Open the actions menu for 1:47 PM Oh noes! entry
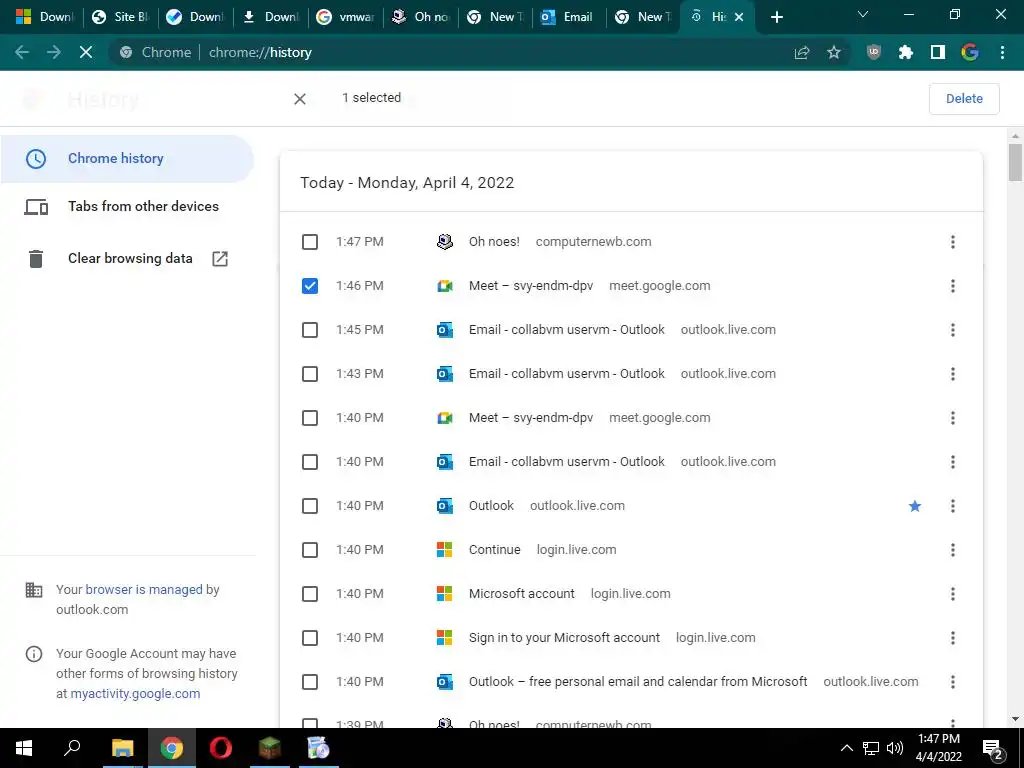The width and height of the screenshot is (1024, 768). (x=953, y=242)
